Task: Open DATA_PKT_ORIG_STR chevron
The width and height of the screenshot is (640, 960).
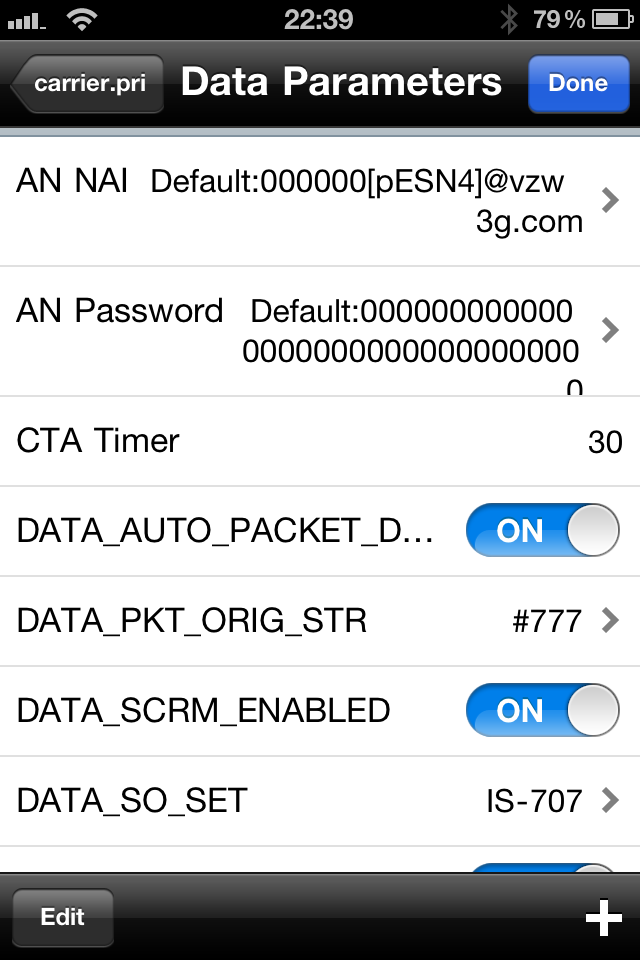Action: coord(610,620)
